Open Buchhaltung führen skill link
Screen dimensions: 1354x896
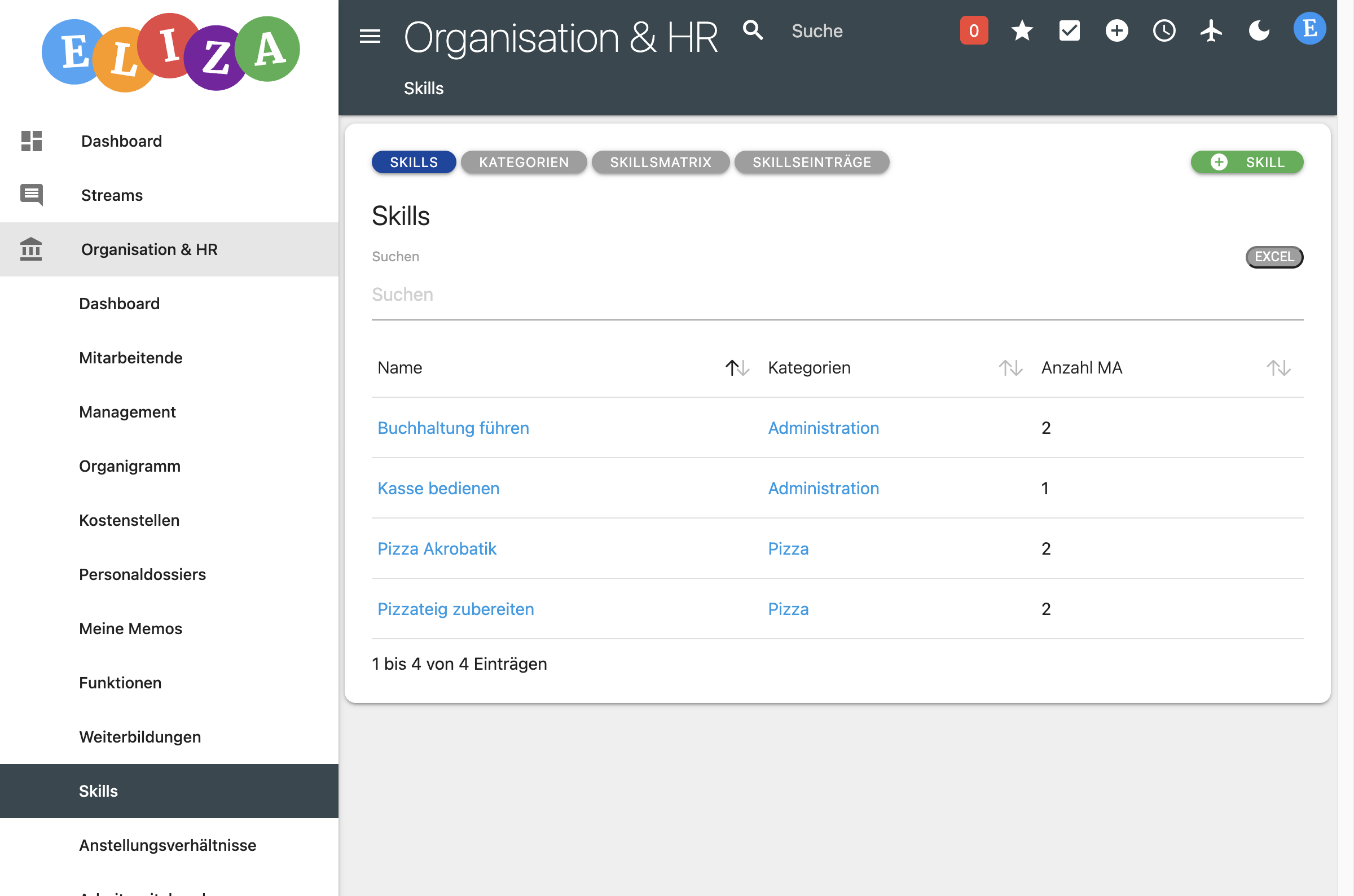point(453,428)
